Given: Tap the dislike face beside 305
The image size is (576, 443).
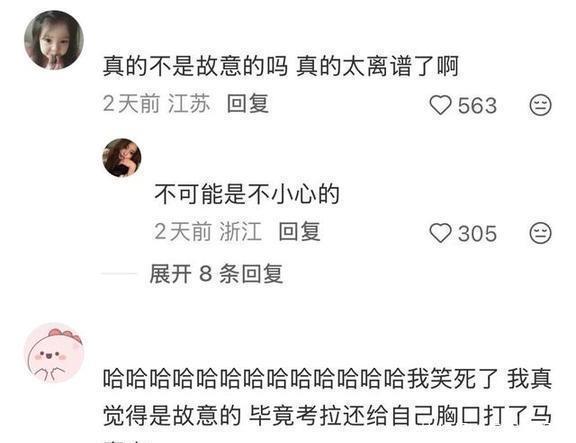Looking at the screenshot, I should point(540,233).
